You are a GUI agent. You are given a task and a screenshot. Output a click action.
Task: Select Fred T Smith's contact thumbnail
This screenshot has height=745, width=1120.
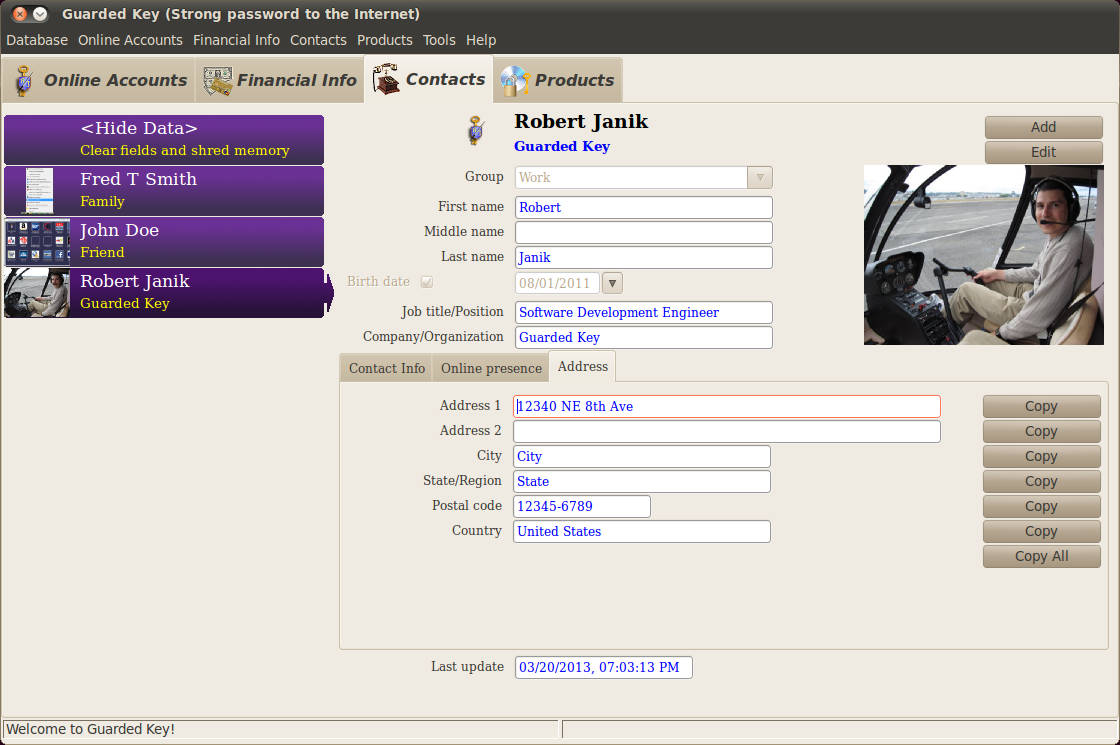[38, 191]
